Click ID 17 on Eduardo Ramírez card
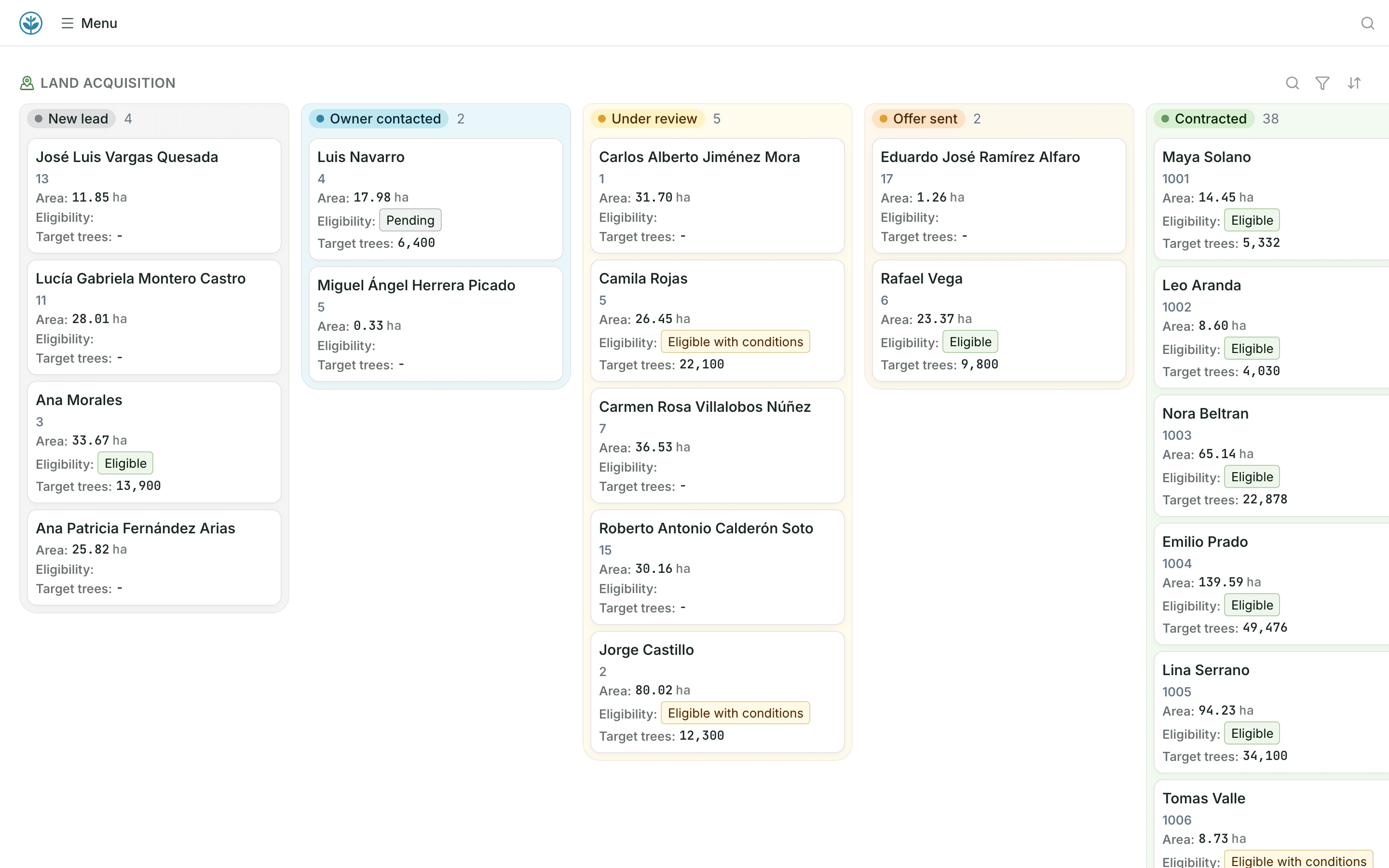 [887, 179]
